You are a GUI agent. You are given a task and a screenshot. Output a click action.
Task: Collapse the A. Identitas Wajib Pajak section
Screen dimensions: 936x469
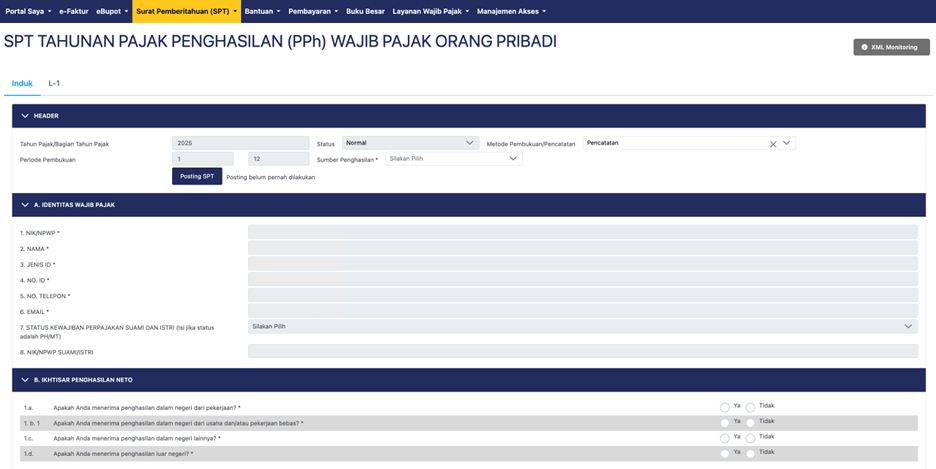pos(25,205)
